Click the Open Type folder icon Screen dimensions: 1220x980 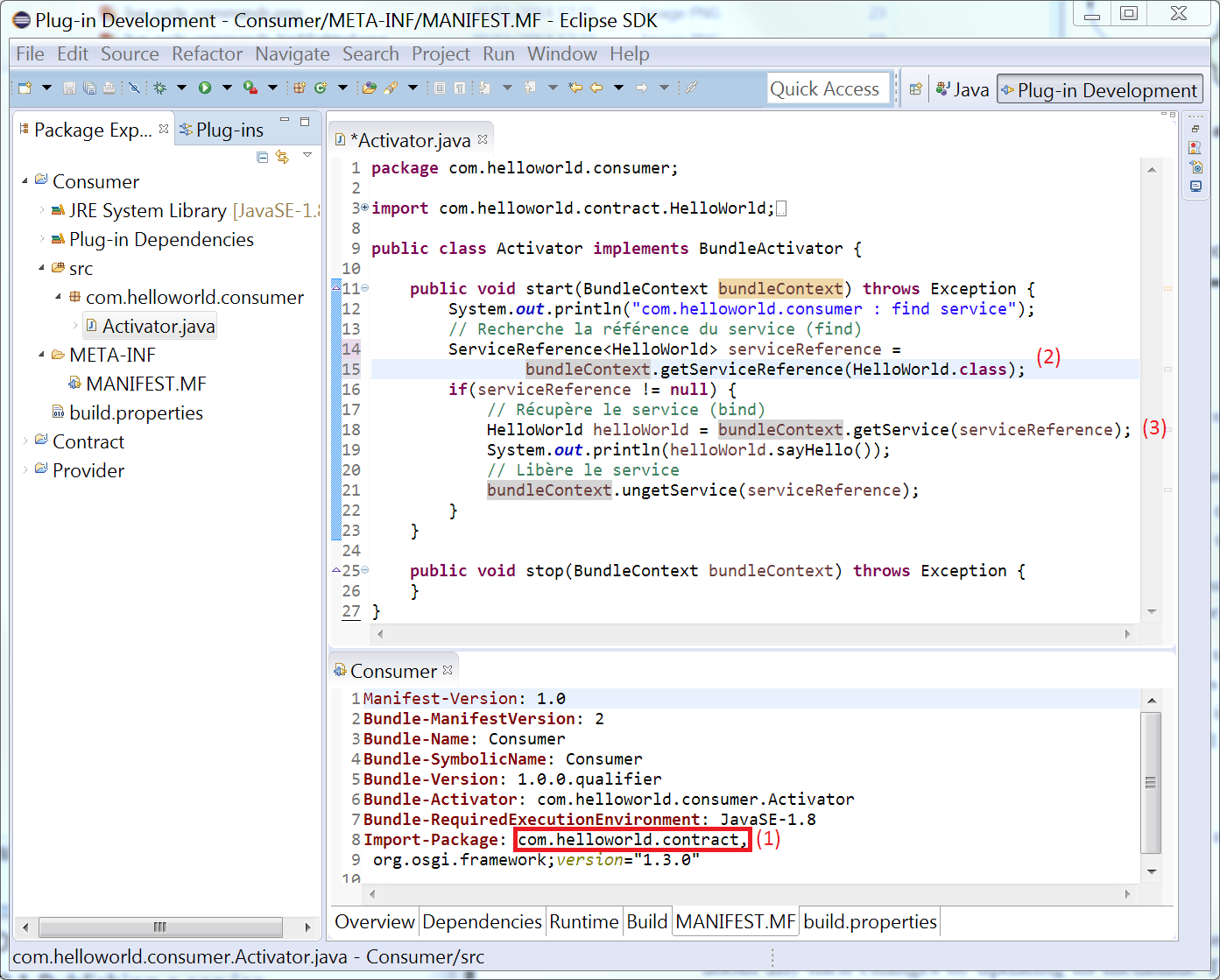pos(369,88)
